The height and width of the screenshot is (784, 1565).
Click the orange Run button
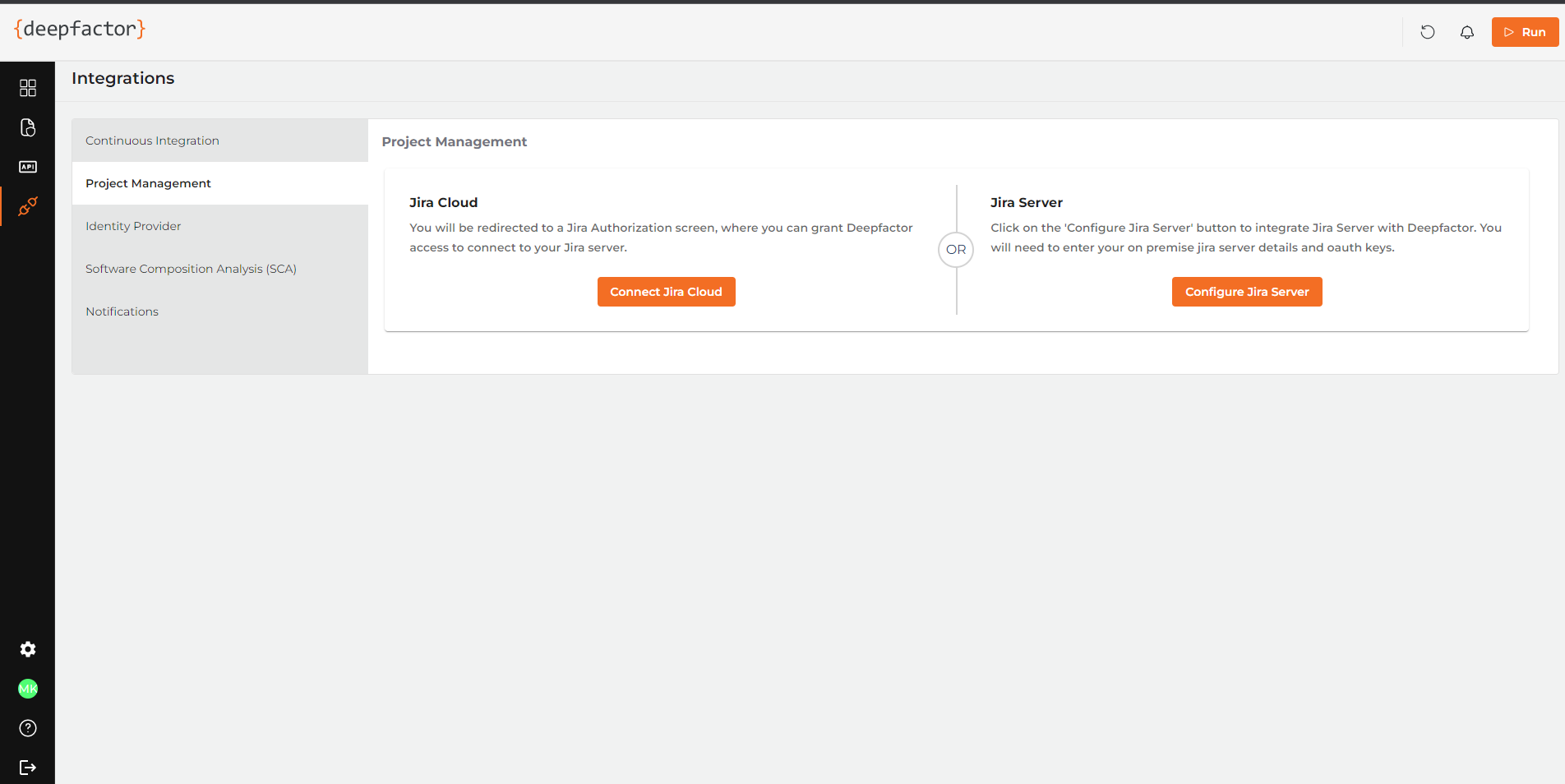1525,32
